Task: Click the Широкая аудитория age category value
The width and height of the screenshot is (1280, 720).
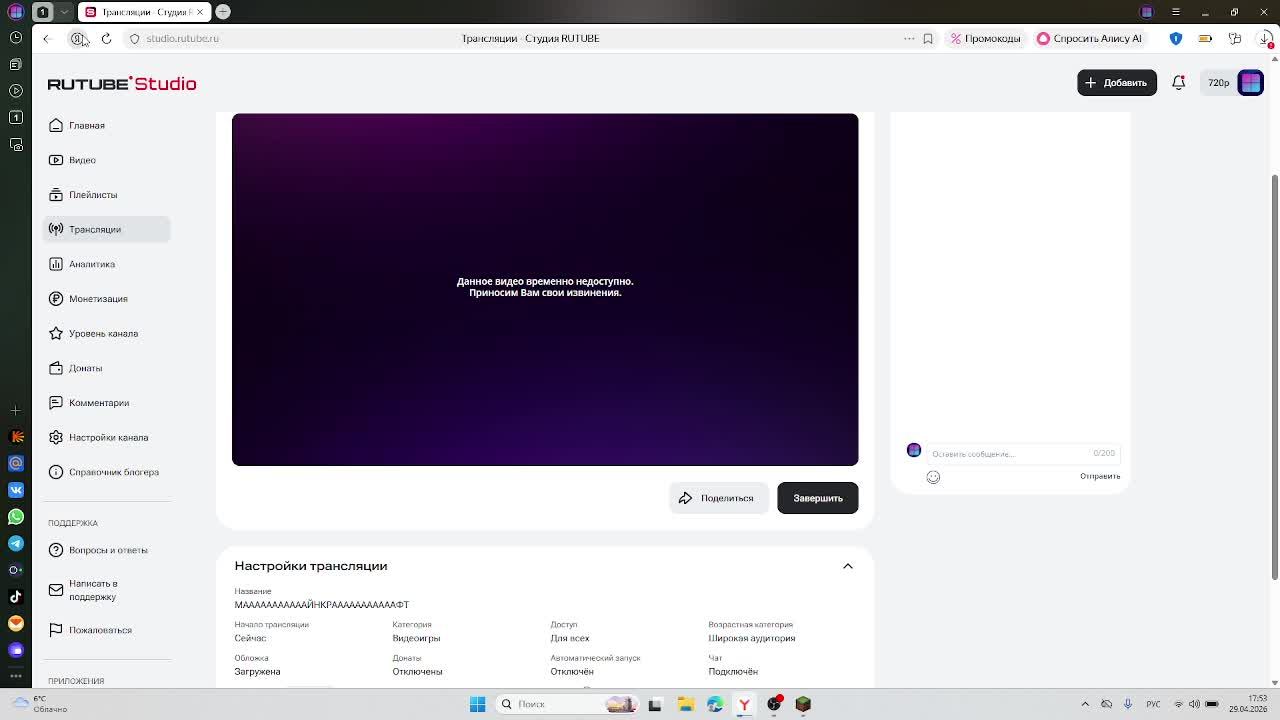Action: coord(752,638)
